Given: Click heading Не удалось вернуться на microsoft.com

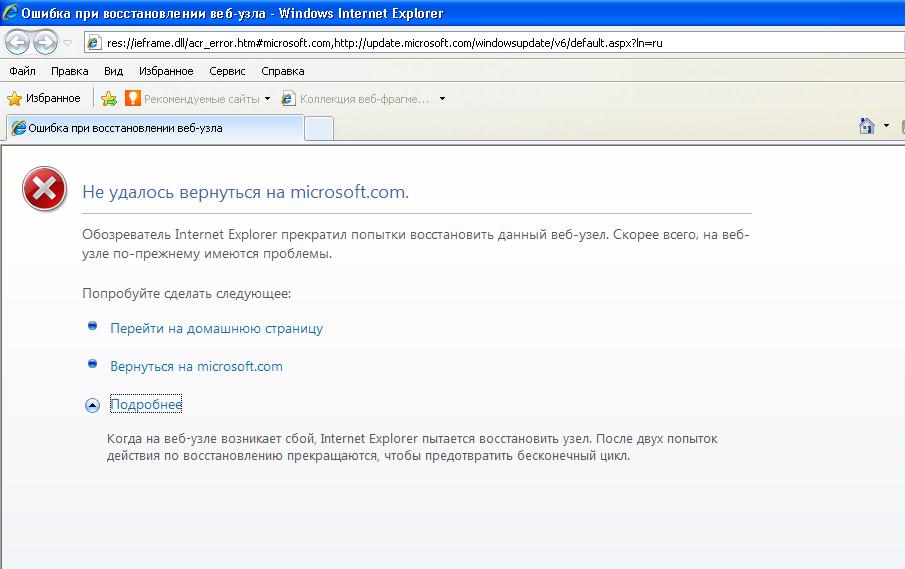Looking at the screenshot, I should click(x=245, y=192).
